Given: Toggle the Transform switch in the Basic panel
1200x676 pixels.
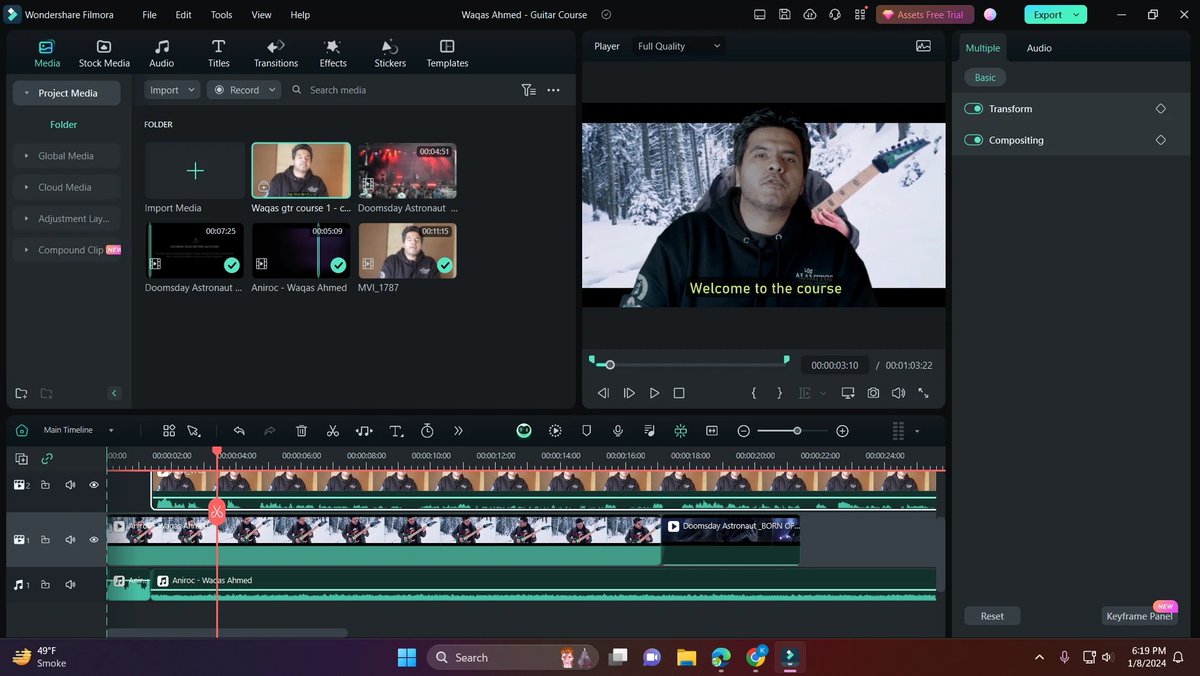Looking at the screenshot, I should (x=973, y=108).
